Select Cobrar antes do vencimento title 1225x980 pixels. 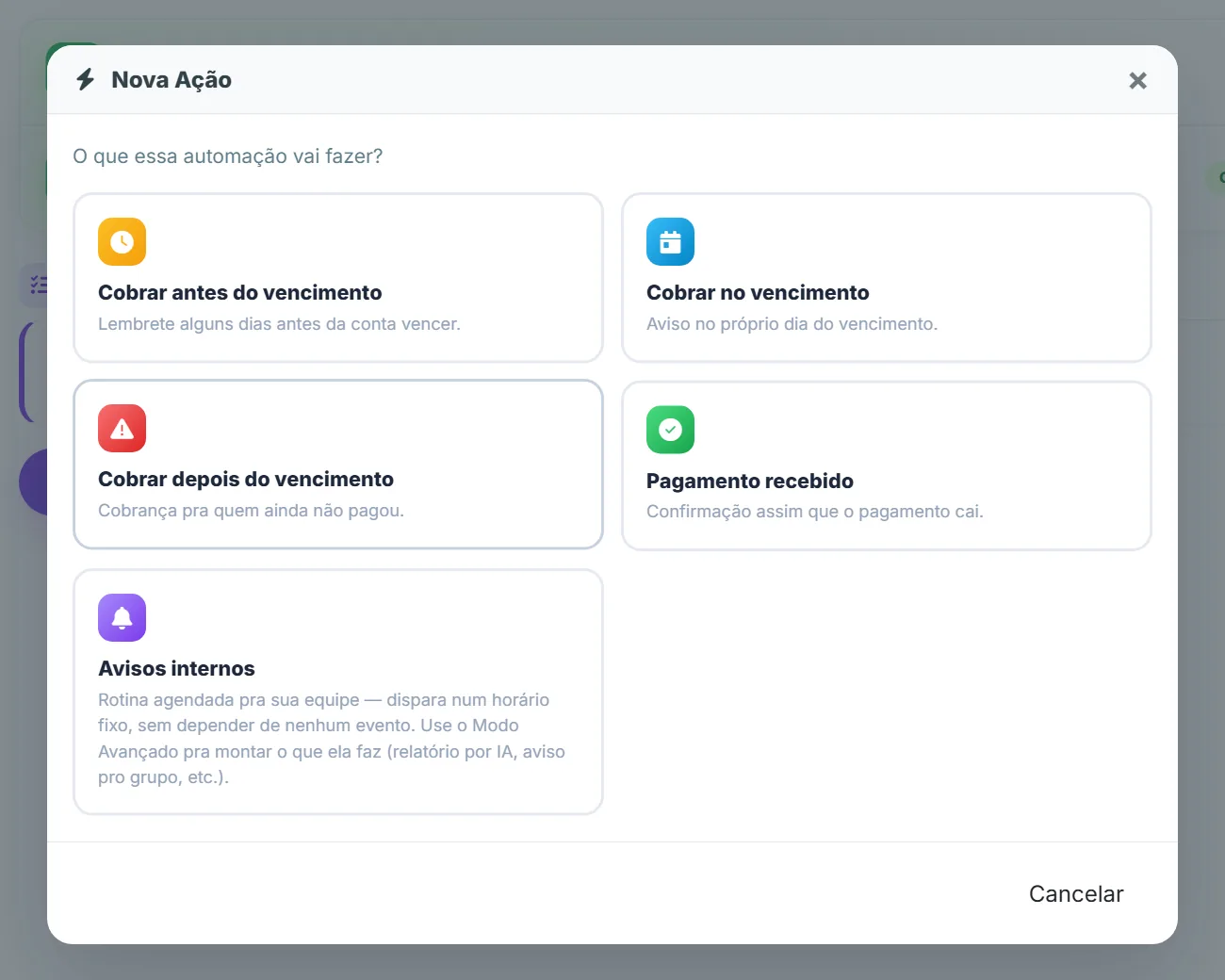(240, 292)
